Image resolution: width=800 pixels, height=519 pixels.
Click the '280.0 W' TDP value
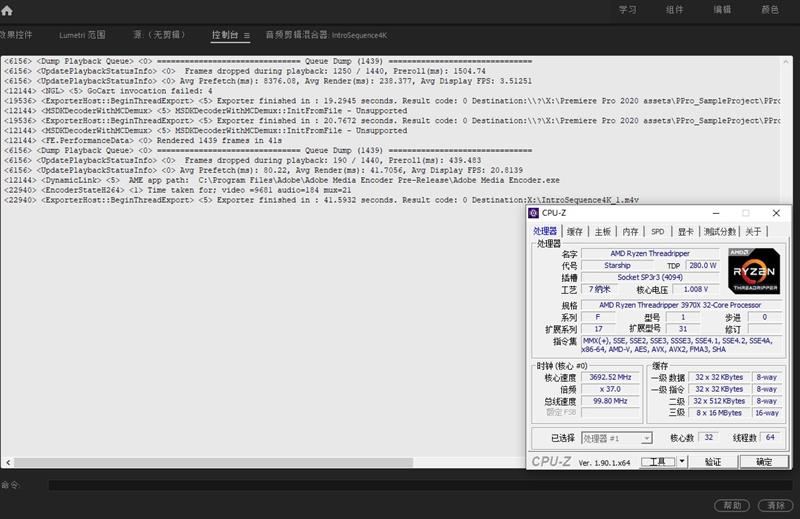point(703,265)
